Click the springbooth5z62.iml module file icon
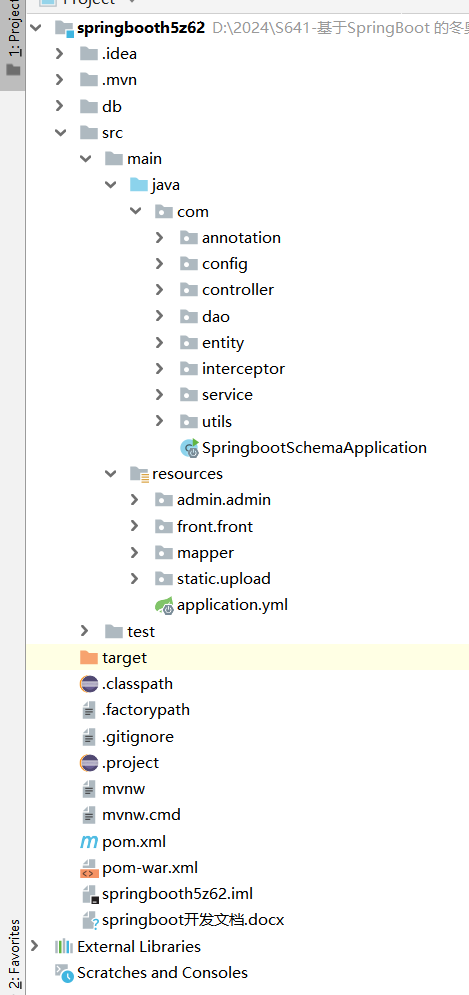This screenshot has width=469, height=995. point(90,894)
